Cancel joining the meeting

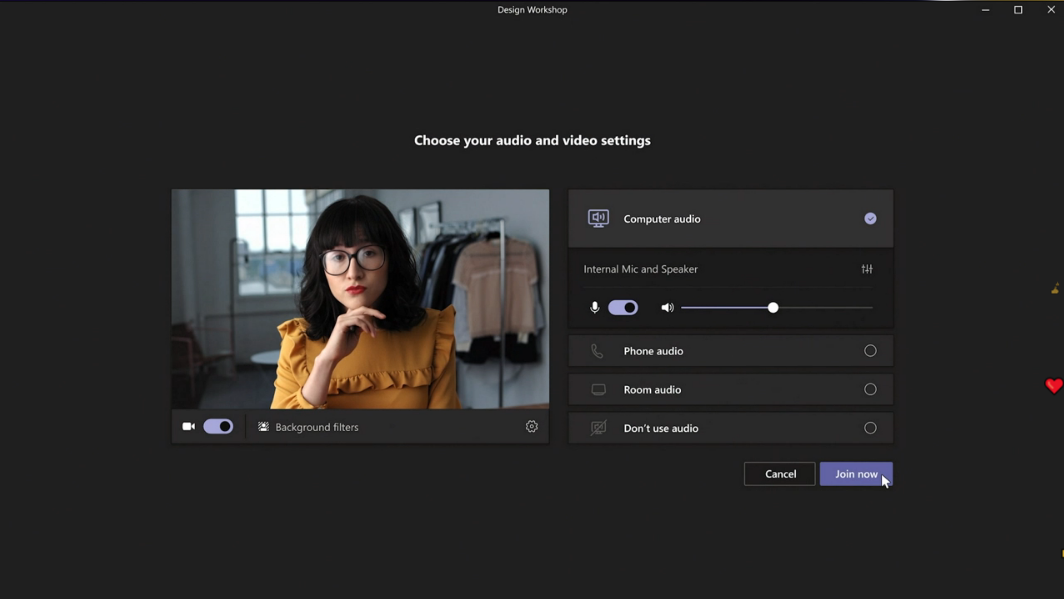[780, 474]
